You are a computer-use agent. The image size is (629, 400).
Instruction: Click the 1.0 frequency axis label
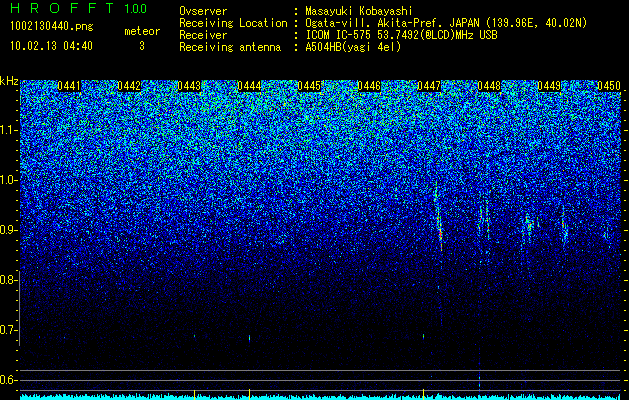coord(9,180)
